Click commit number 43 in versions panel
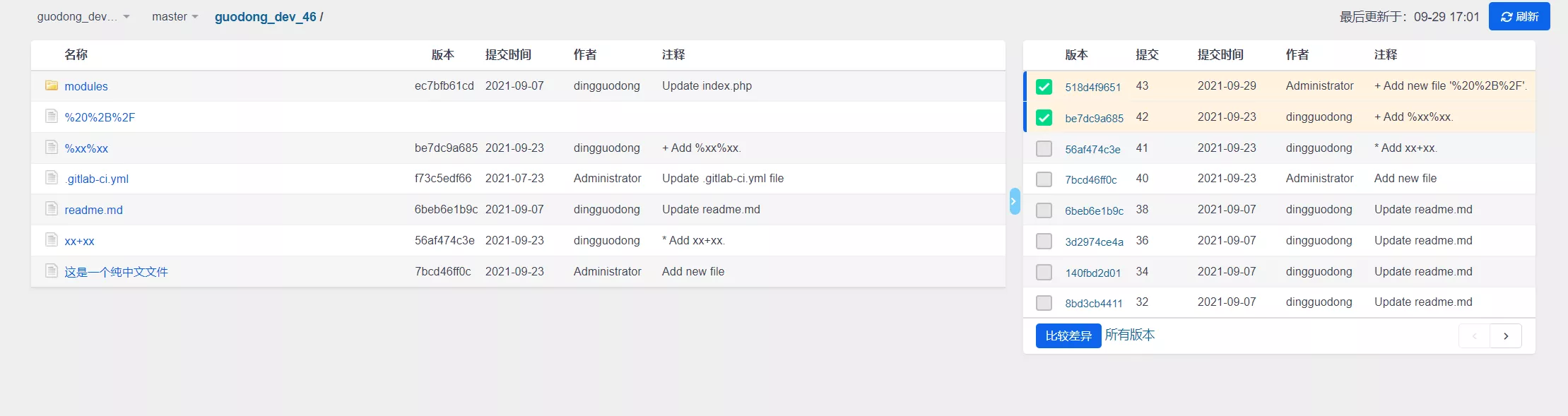Screen dimensions: 1568x416 coord(1142,85)
